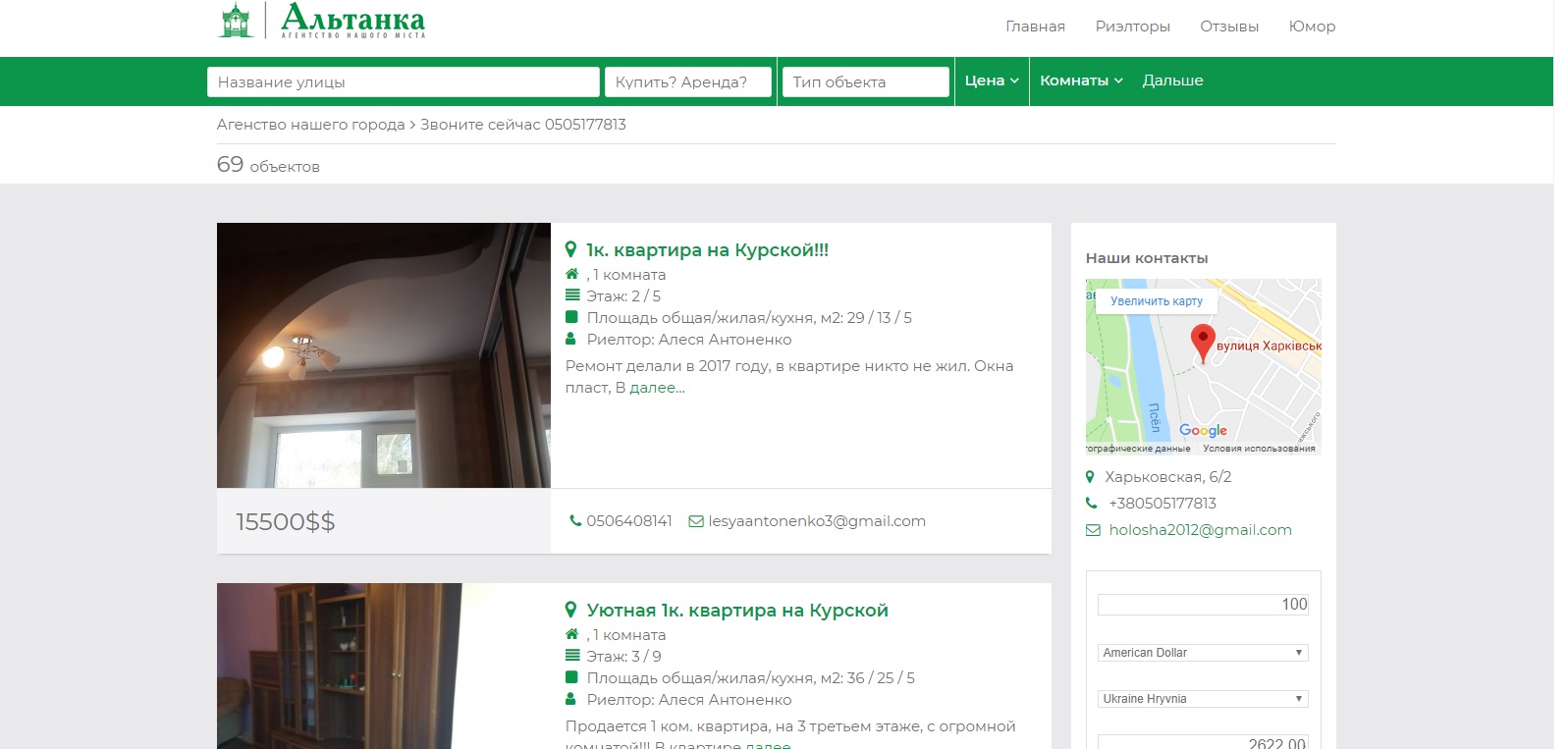This screenshot has height=749, width=1568.
Task: Click the map pin icon beside 1к. квартира на Курской!!!
Action: pos(570,250)
